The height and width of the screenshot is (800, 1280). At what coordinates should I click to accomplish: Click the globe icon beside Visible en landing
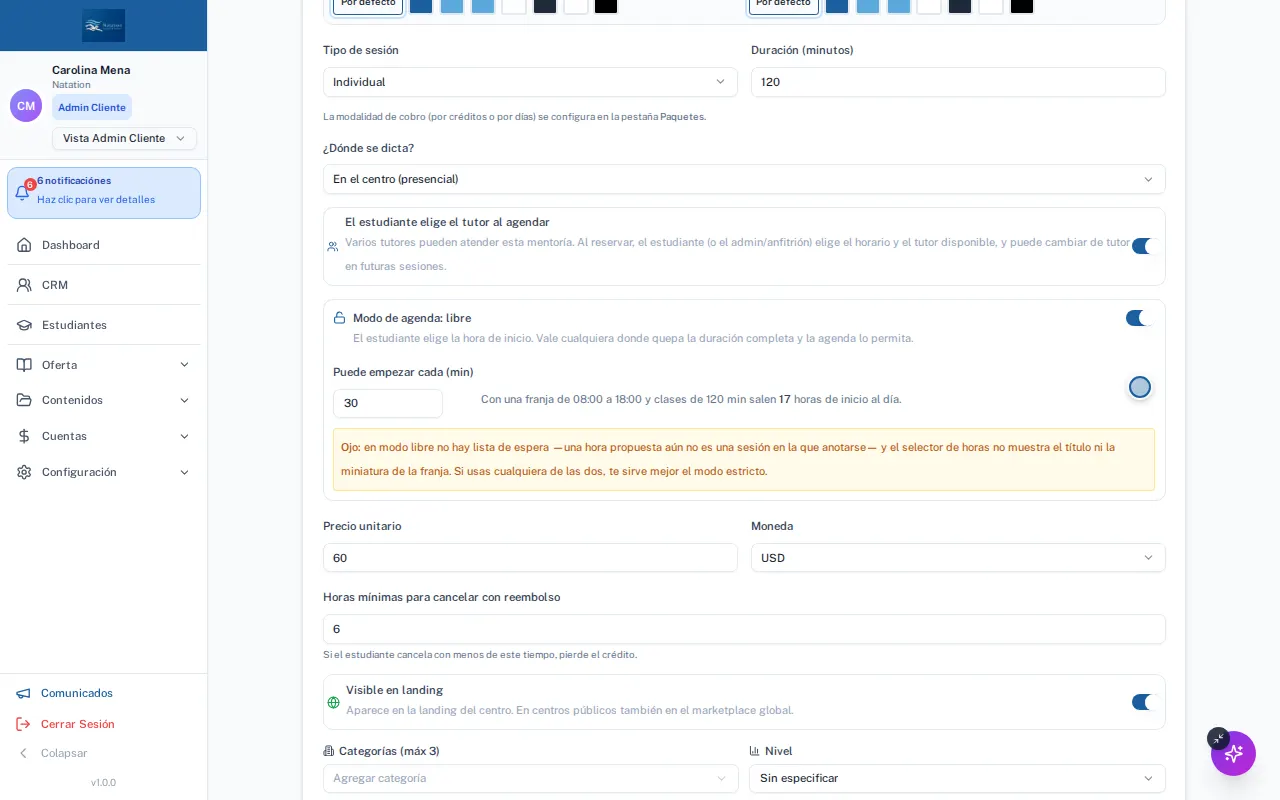click(x=334, y=702)
